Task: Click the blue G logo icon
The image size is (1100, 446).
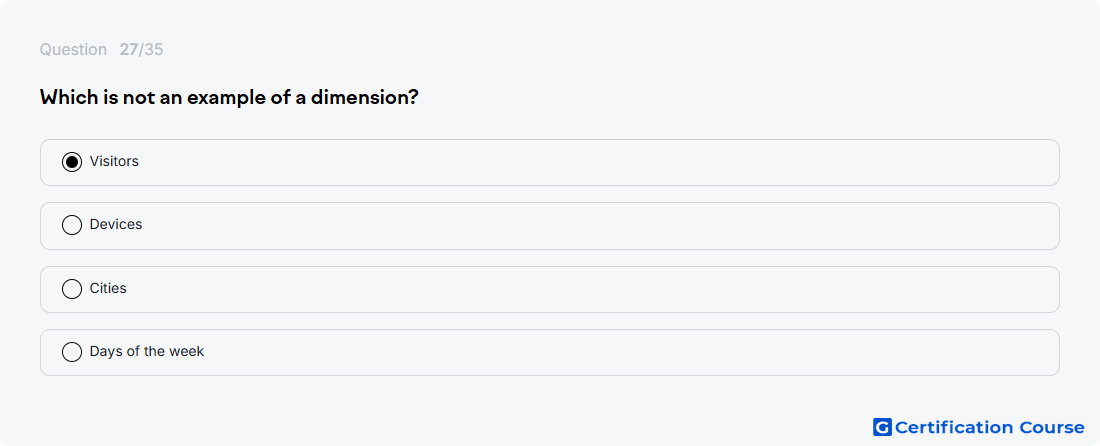Action: [882, 427]
